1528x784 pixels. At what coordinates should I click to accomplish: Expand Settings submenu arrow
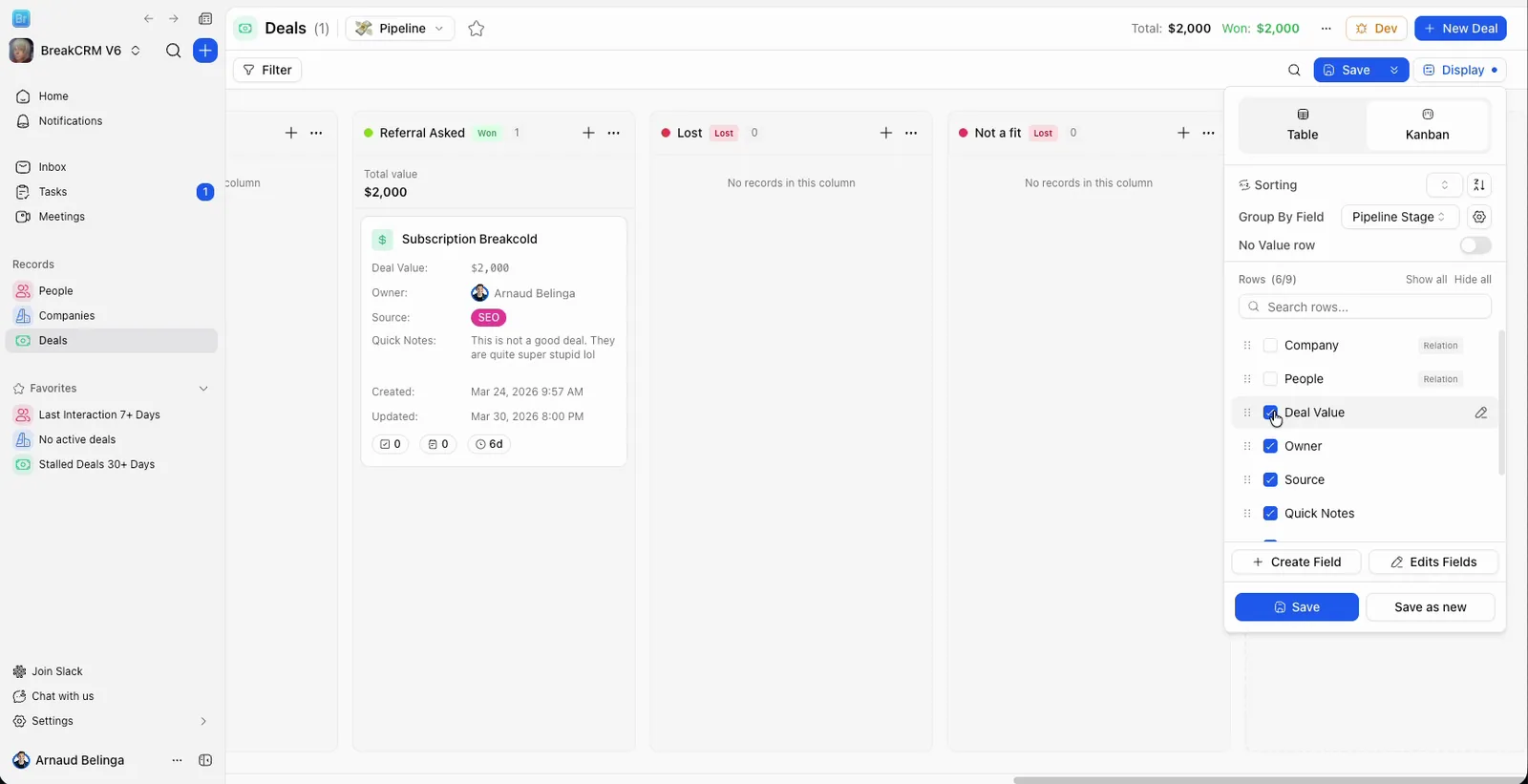[x=203, y=721]
